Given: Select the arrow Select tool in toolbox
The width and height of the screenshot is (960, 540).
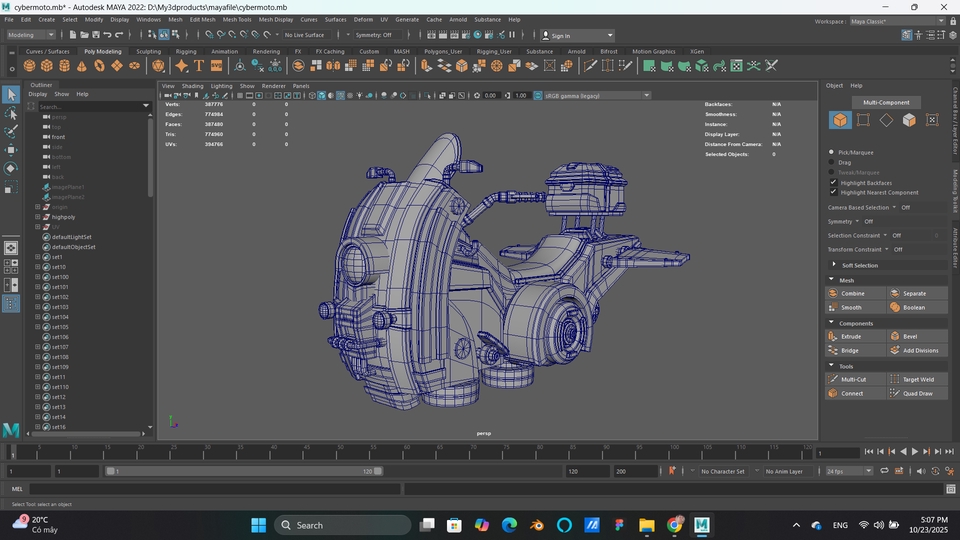Looking at the screenshot, I should tap(11, 94).
